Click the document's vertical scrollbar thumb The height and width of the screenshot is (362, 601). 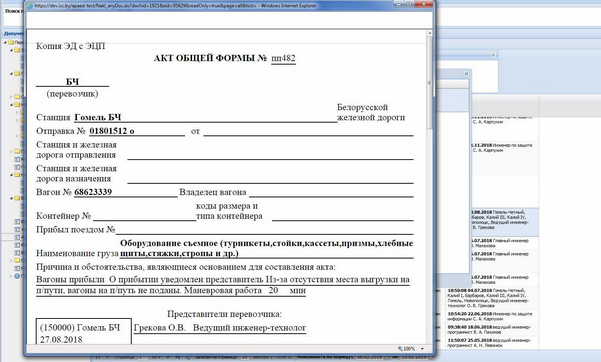pyautogui.click(x=429, y=83)
